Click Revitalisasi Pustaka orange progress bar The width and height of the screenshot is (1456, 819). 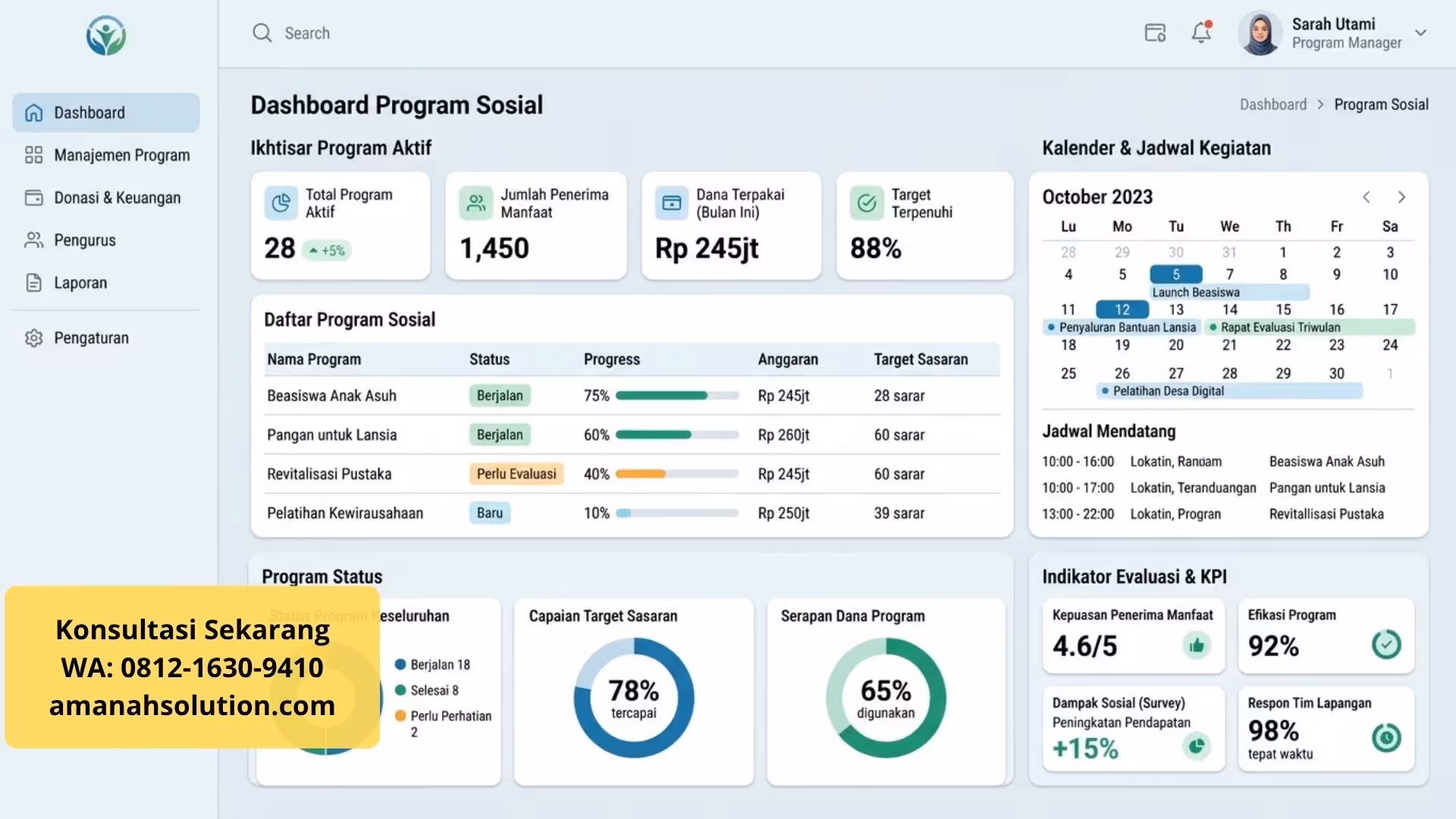[677, 474]
